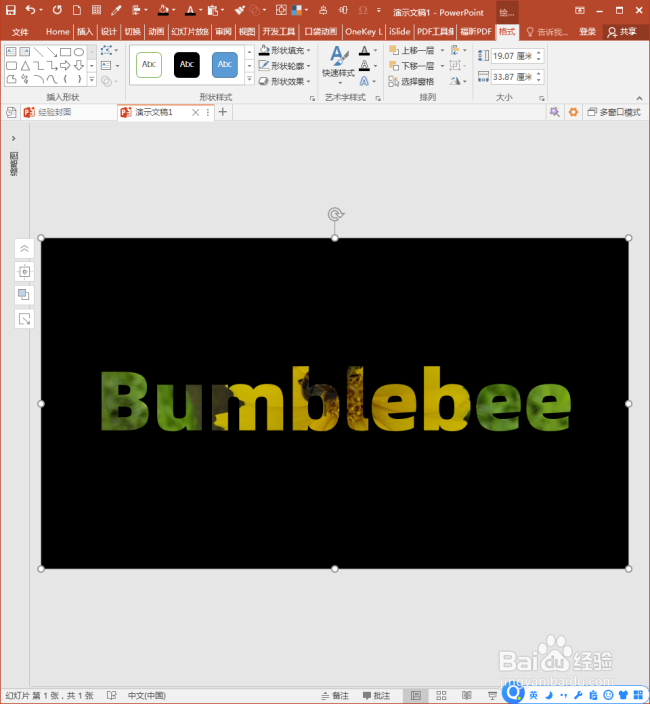Apply the white green-outlined Abc shape style

[x=149, y=65]
